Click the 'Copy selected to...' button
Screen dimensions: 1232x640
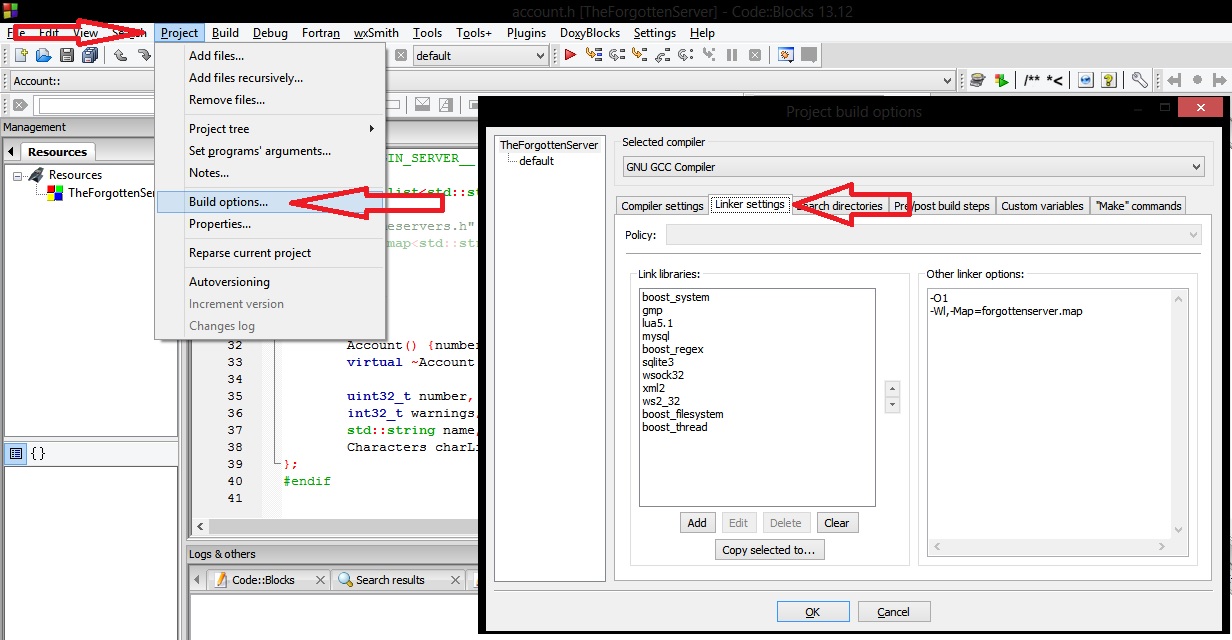pos(769,550)
